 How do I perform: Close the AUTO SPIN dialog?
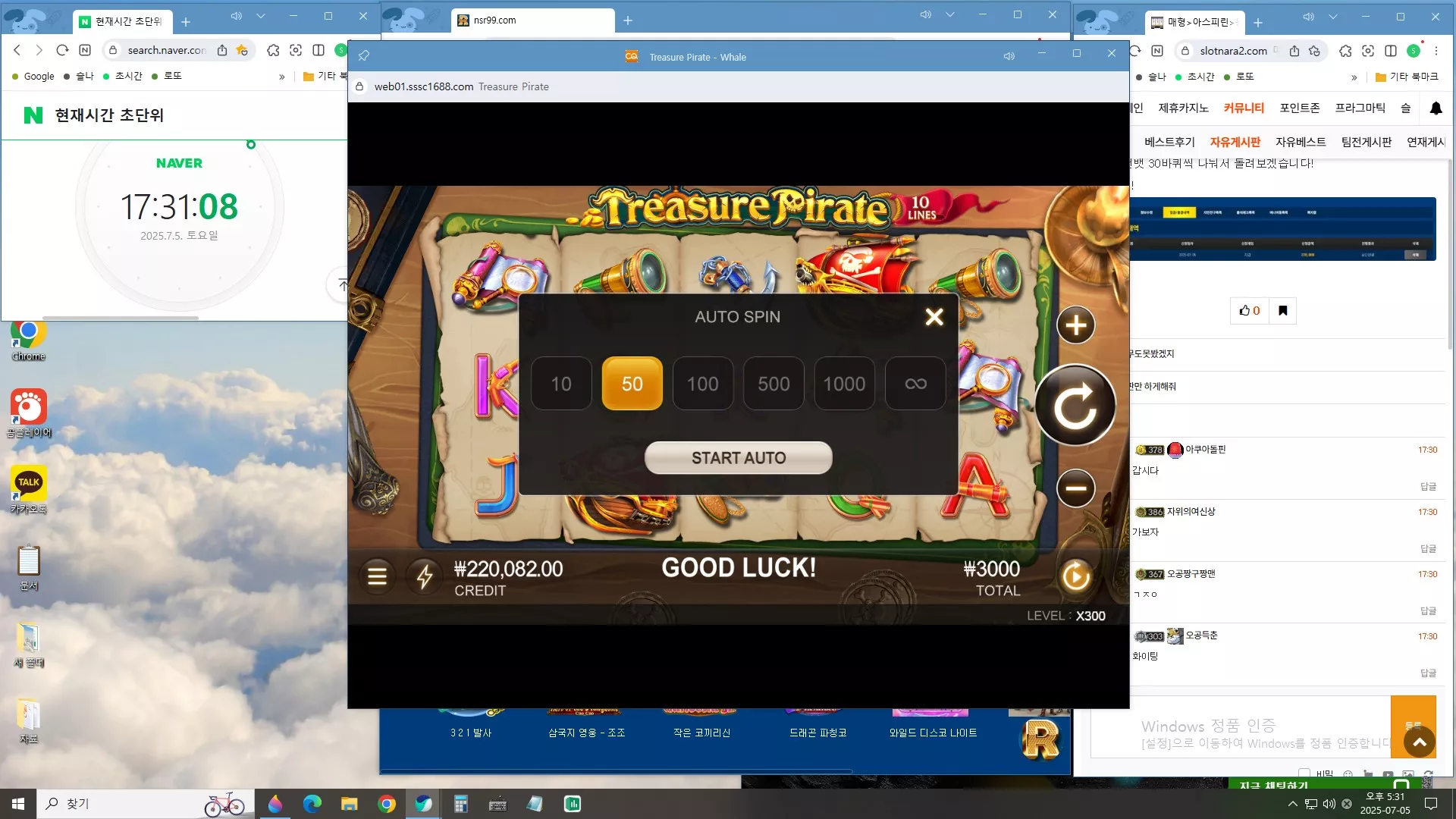coord(934,317)
